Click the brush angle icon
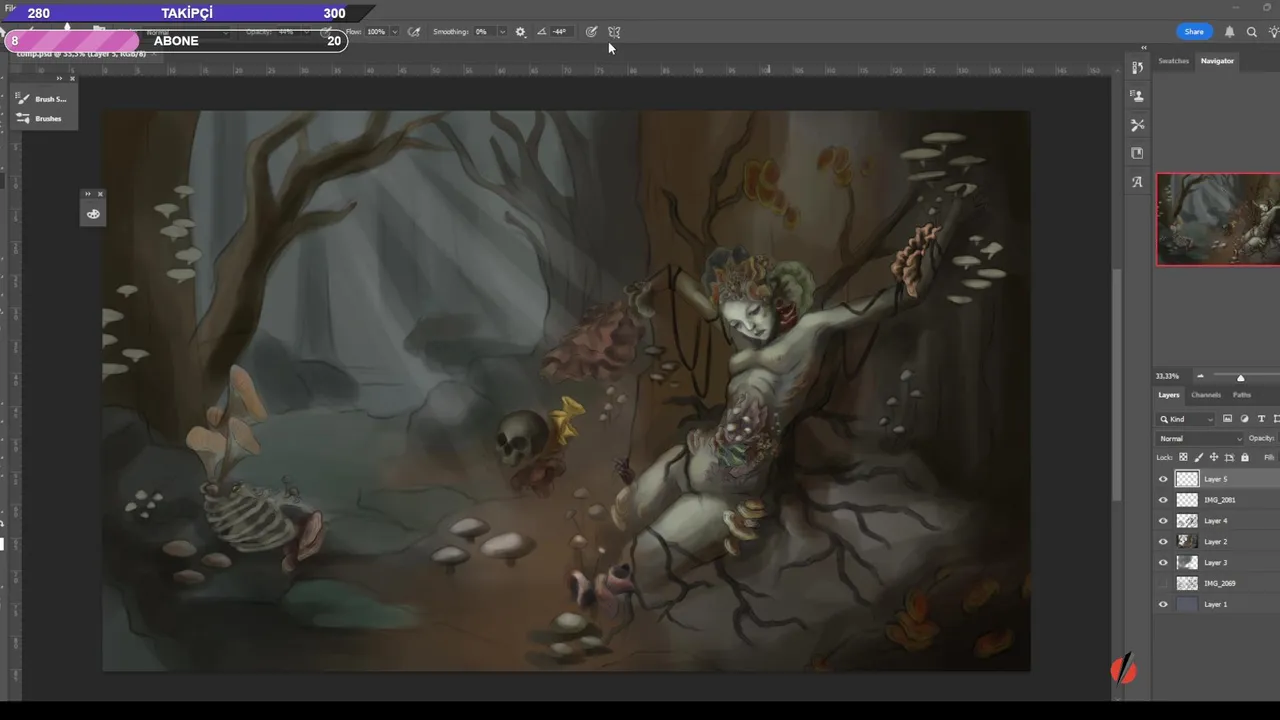The image size is (1280, 720). point(542,32)
